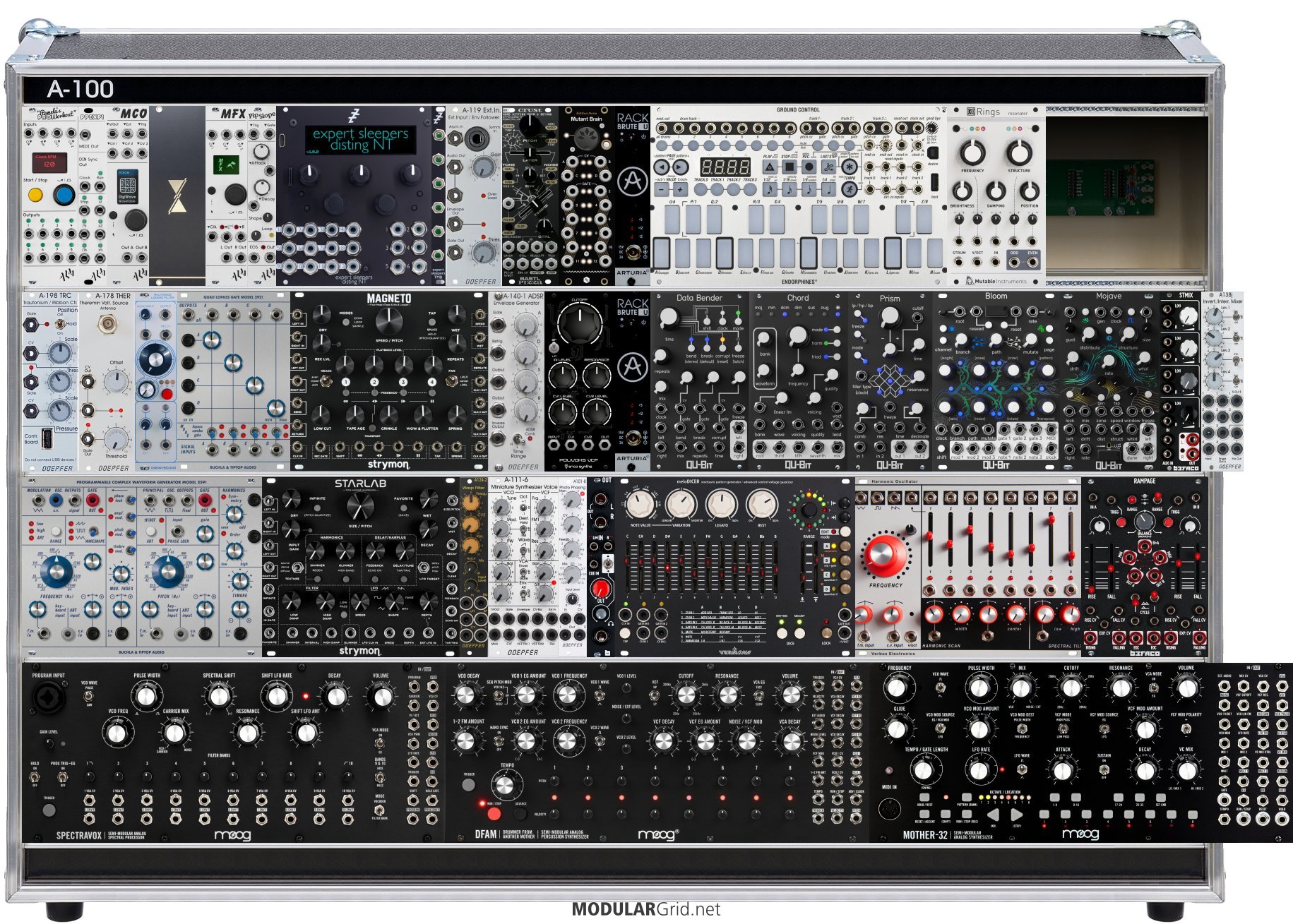1293x924 pixels.
Task: Click the blue knob on Pamela's PRO Workout
Action: [64, 194]
